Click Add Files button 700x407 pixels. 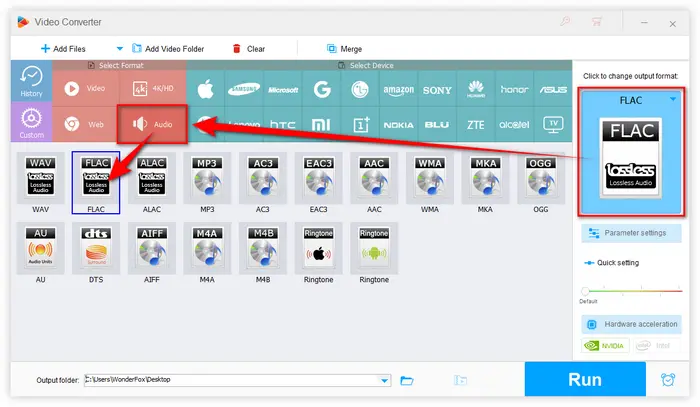pyautogui.click(x=63, y=49)
